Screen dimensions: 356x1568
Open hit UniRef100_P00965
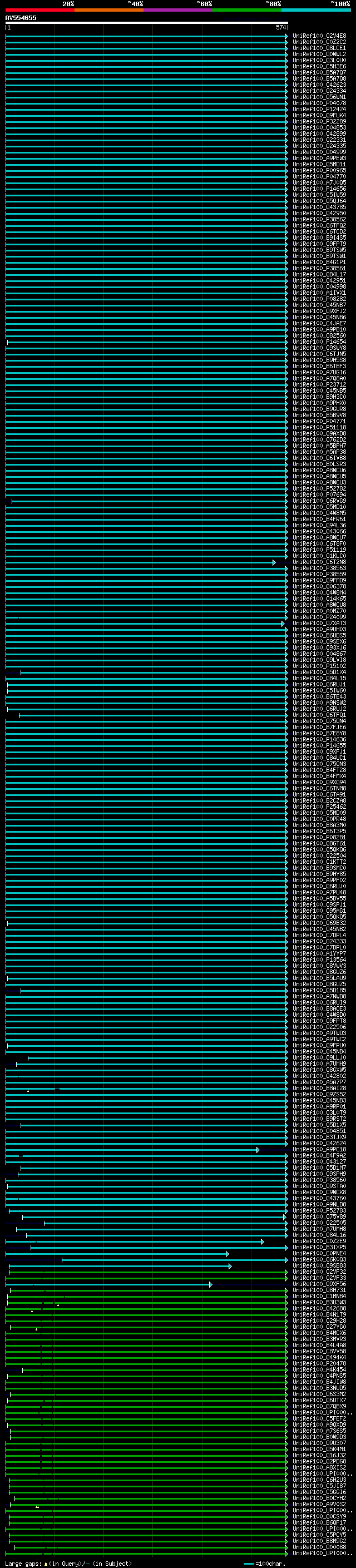click(319, 170)
